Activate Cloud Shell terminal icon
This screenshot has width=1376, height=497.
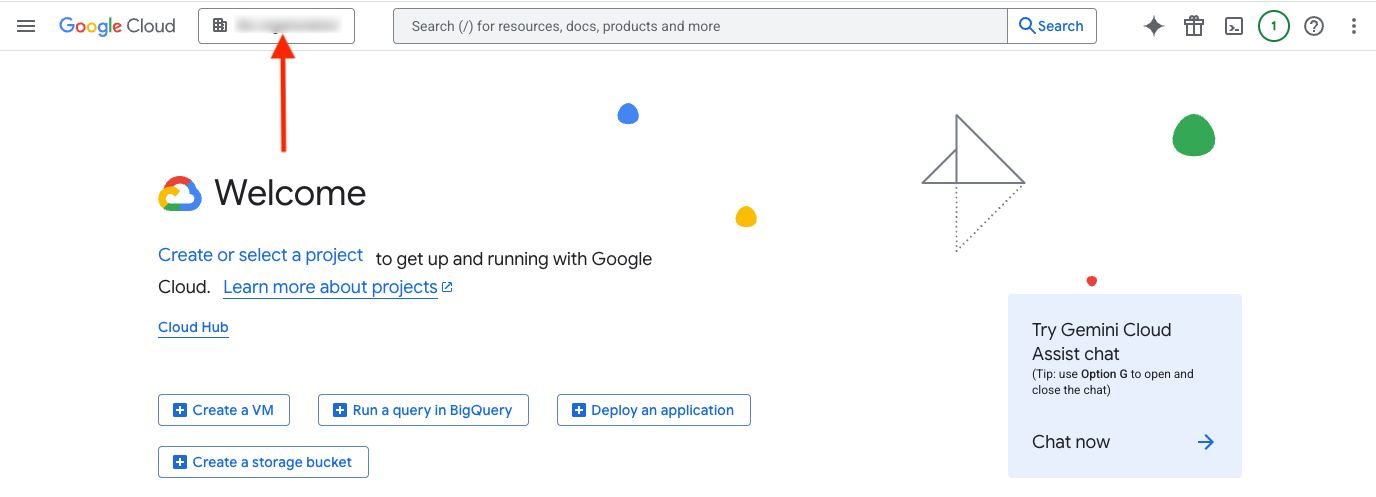tap(1234, 26)
